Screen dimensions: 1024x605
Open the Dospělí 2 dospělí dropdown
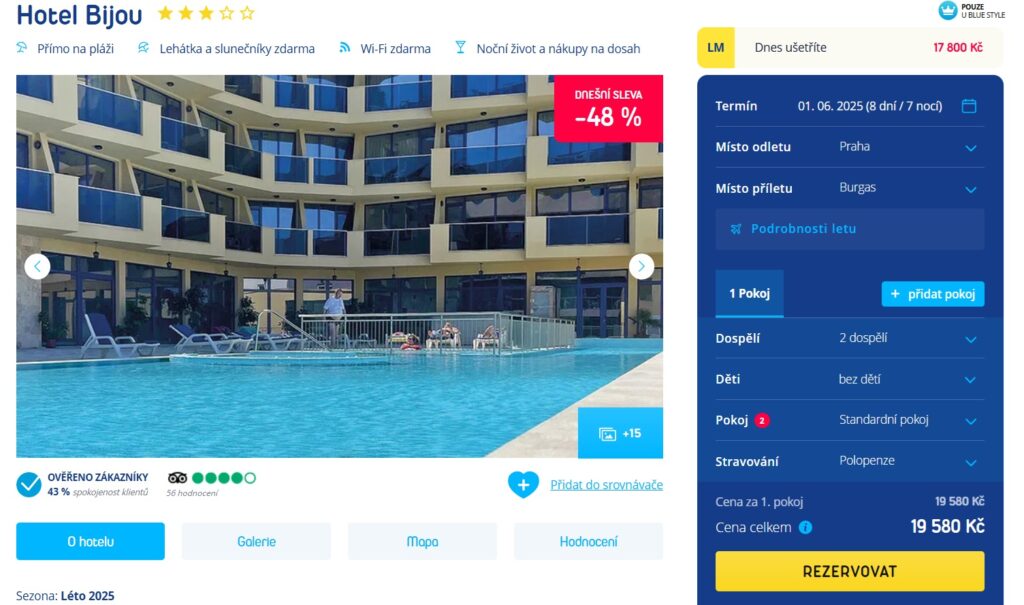850,338
